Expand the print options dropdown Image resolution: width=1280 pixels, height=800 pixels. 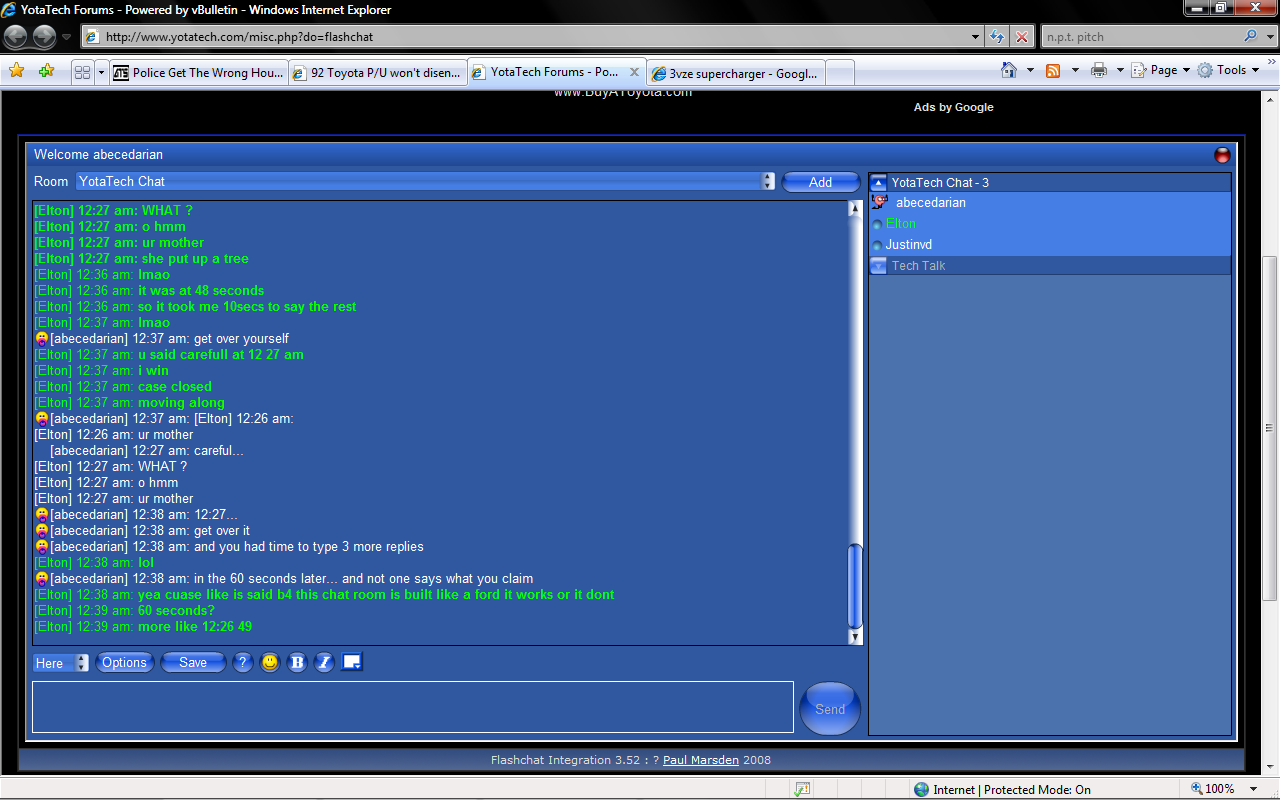pos(1120,70)
